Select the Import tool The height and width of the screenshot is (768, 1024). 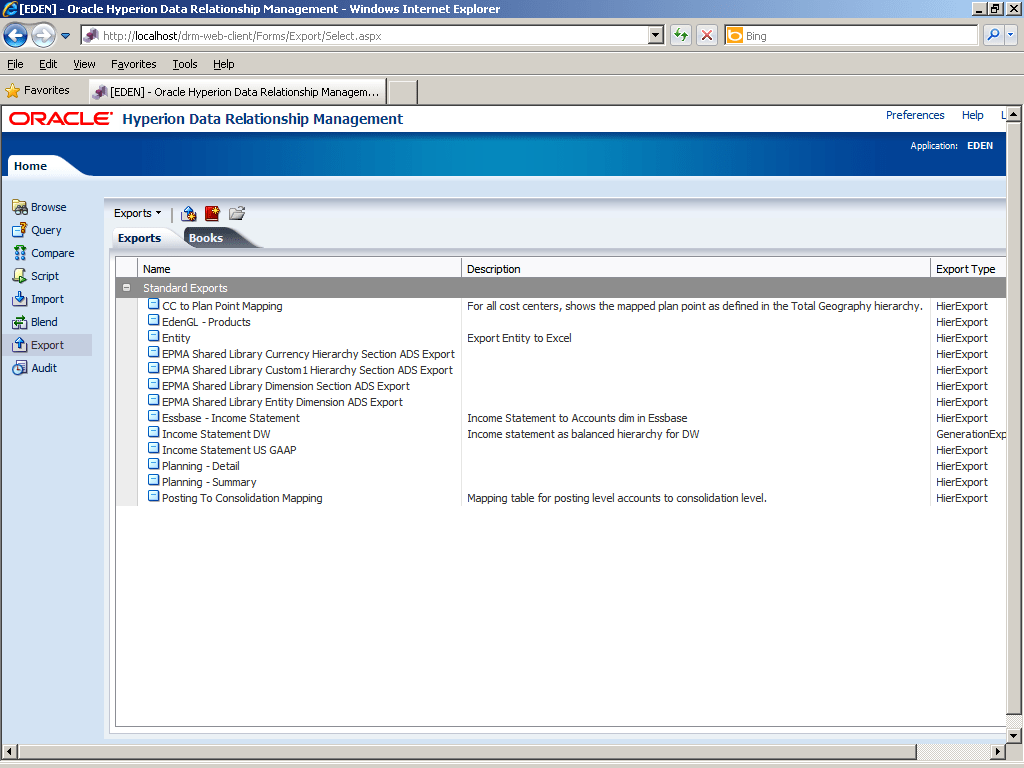42,299
